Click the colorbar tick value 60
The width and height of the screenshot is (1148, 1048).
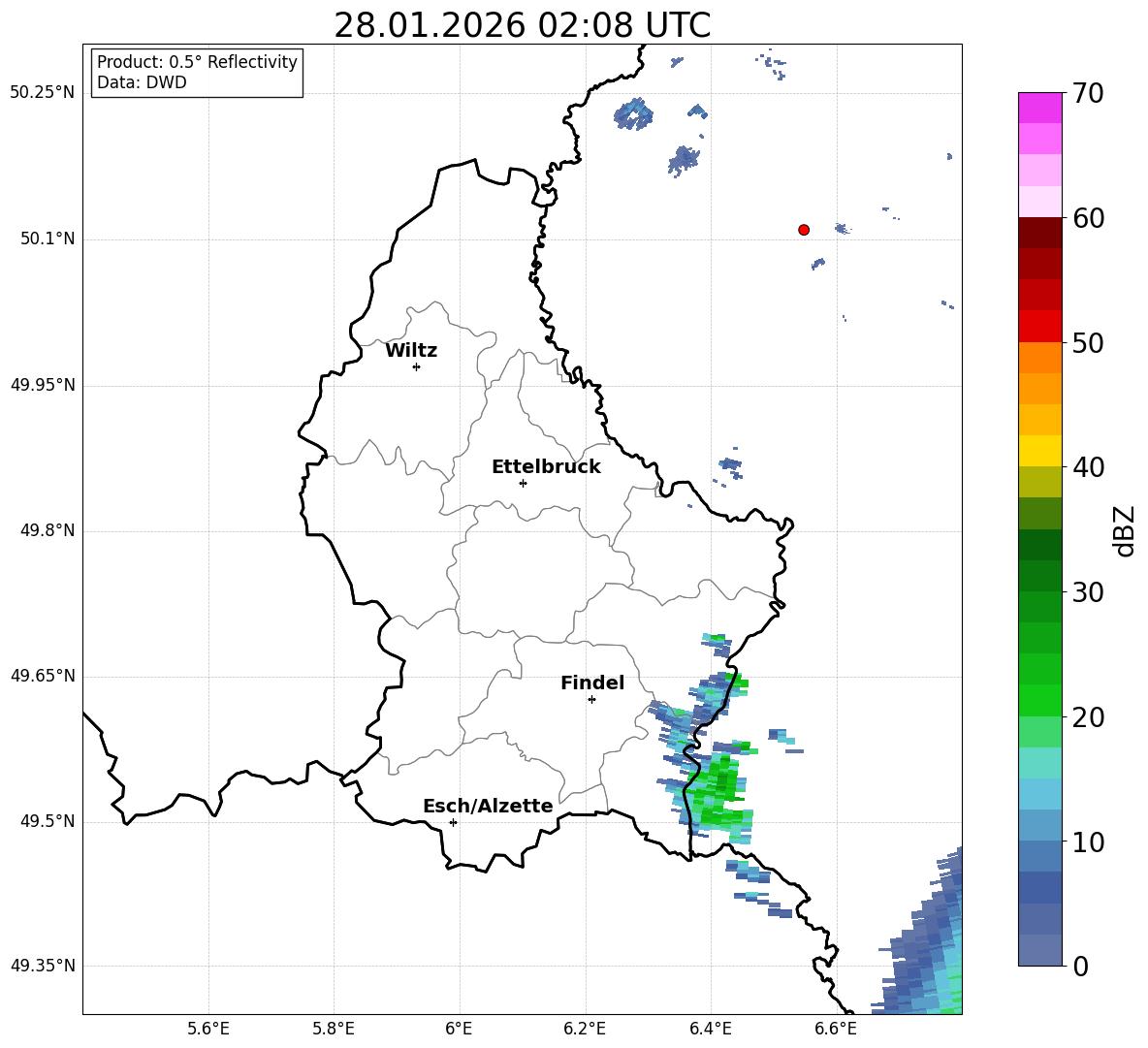(1088, 218)
